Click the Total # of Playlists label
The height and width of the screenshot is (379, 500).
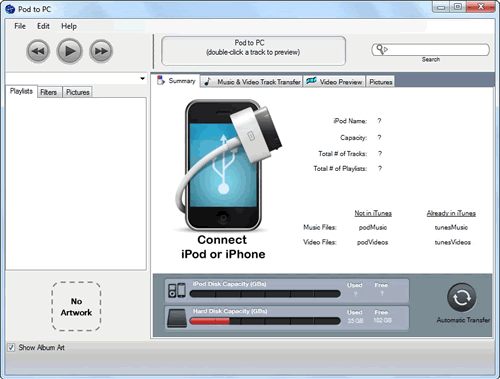340,169
